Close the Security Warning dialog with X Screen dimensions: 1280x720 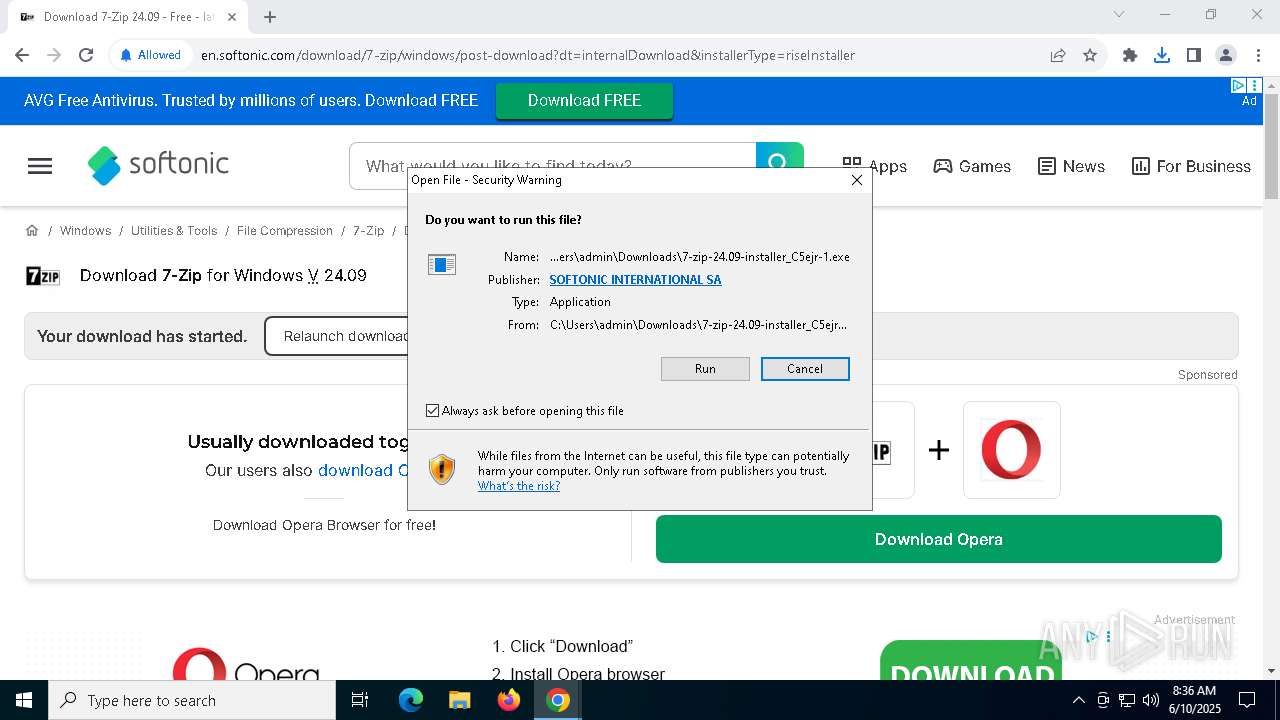[x=856, y=180]
